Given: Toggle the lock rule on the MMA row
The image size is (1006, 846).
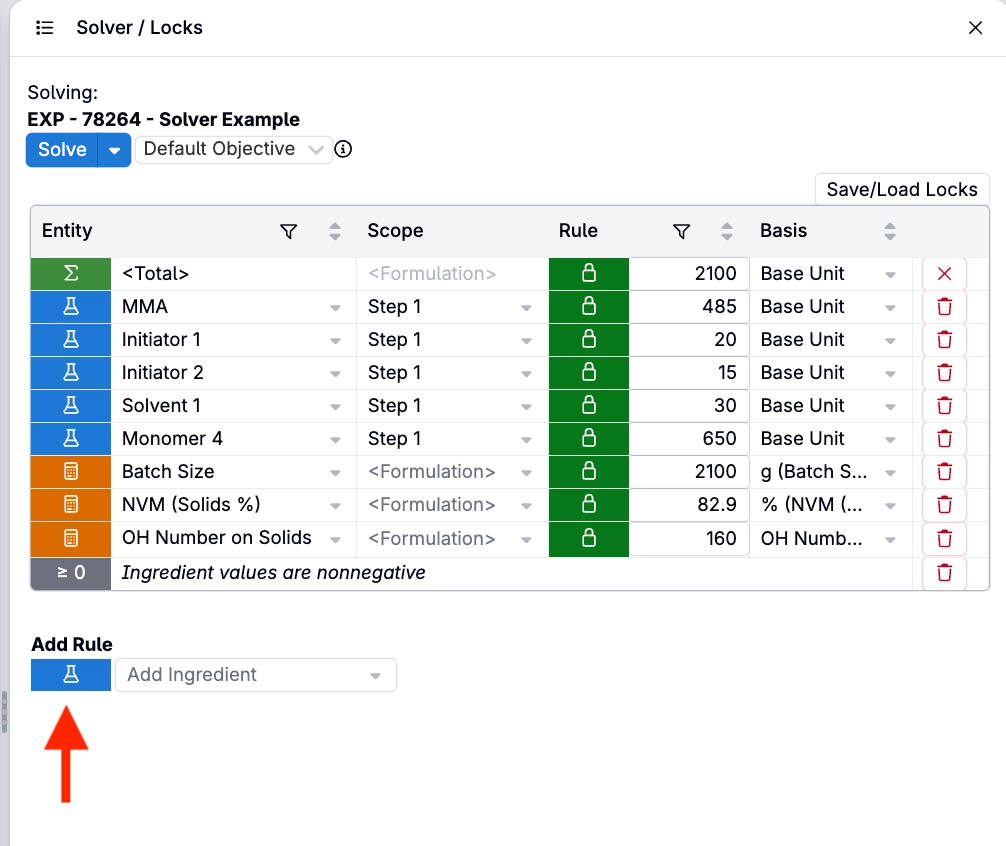Looking at the screenshot, I should (588, 307).
